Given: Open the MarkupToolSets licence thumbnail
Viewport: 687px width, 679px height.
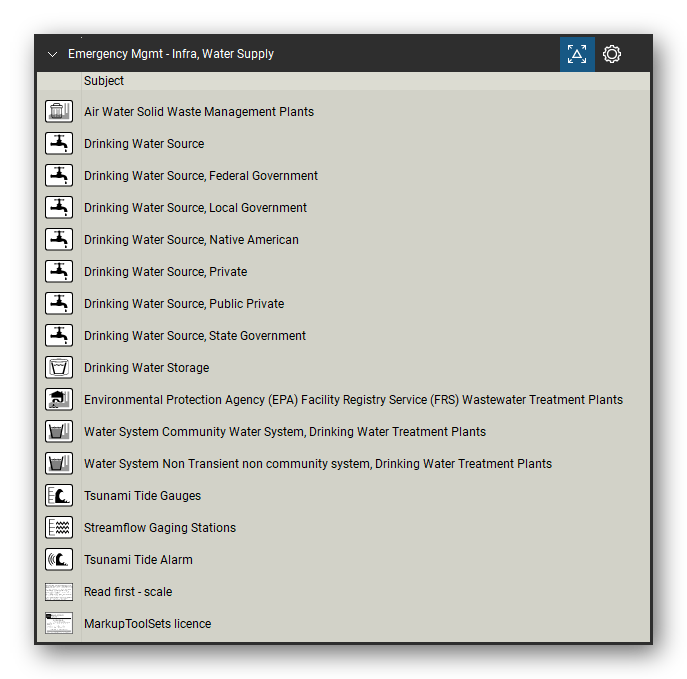Looking at the screenshot, I should [x=59, y=623].
